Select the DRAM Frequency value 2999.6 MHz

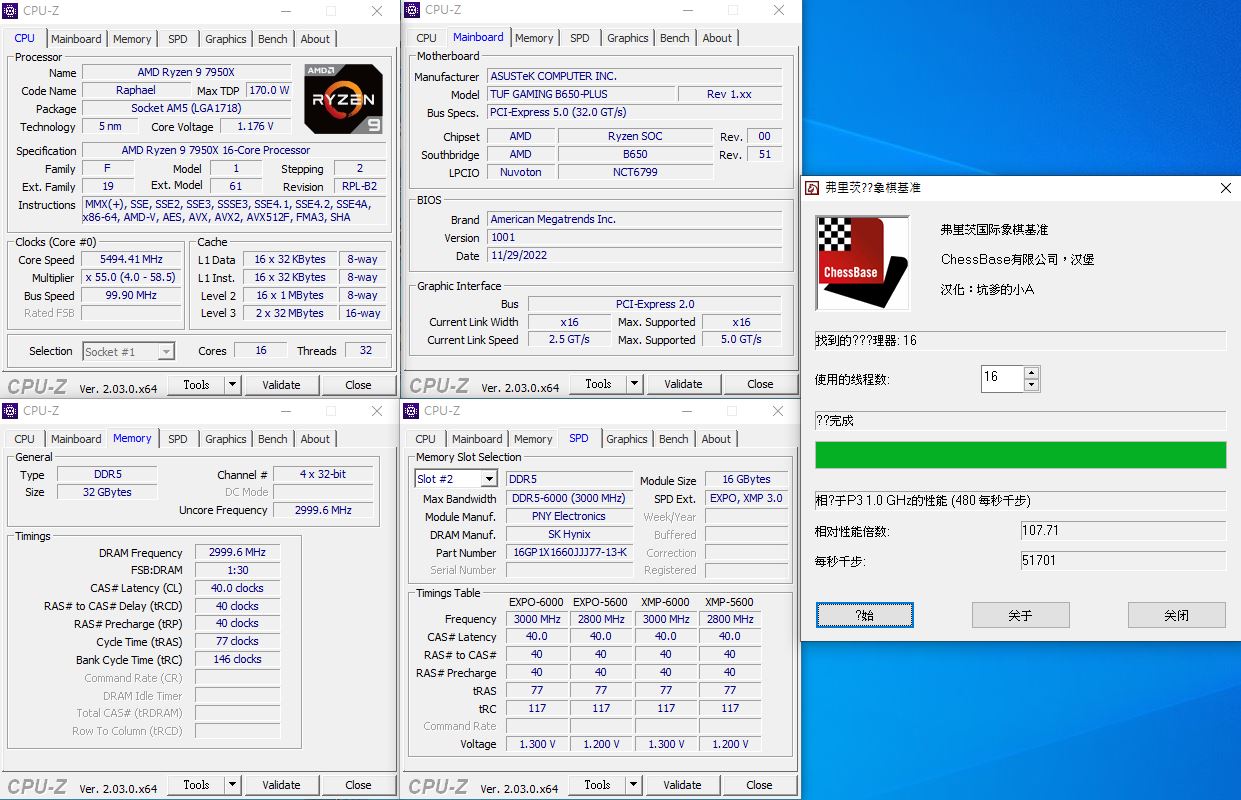point(237,553)
